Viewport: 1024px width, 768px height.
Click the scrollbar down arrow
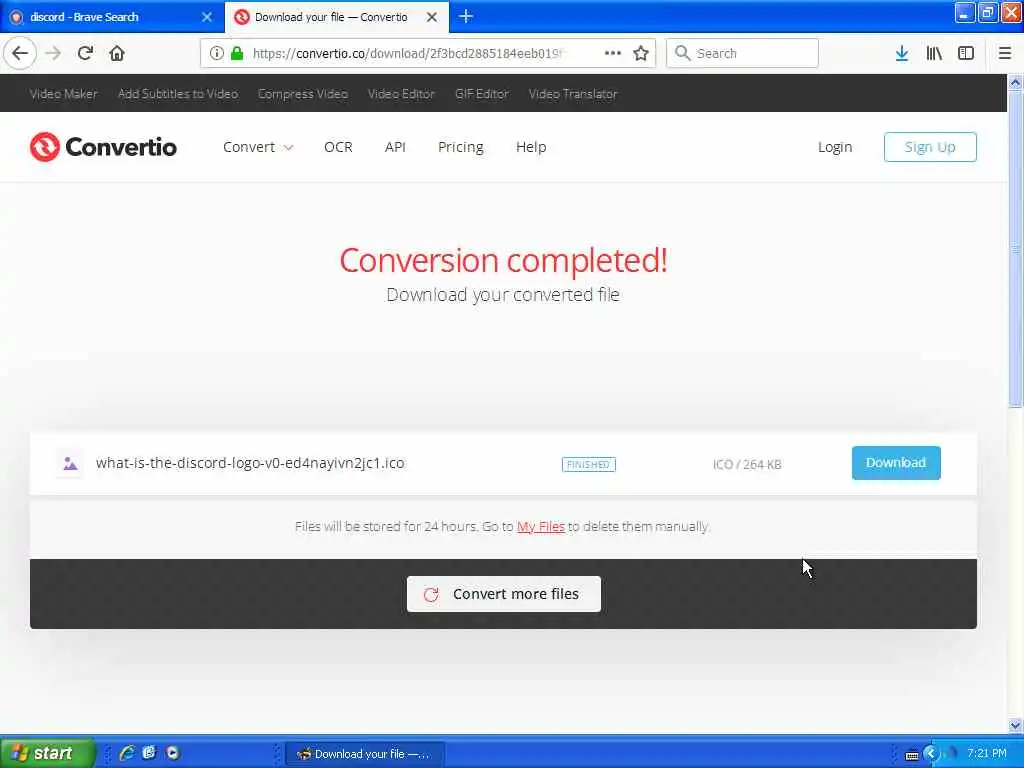click(x=1016, y=725)
